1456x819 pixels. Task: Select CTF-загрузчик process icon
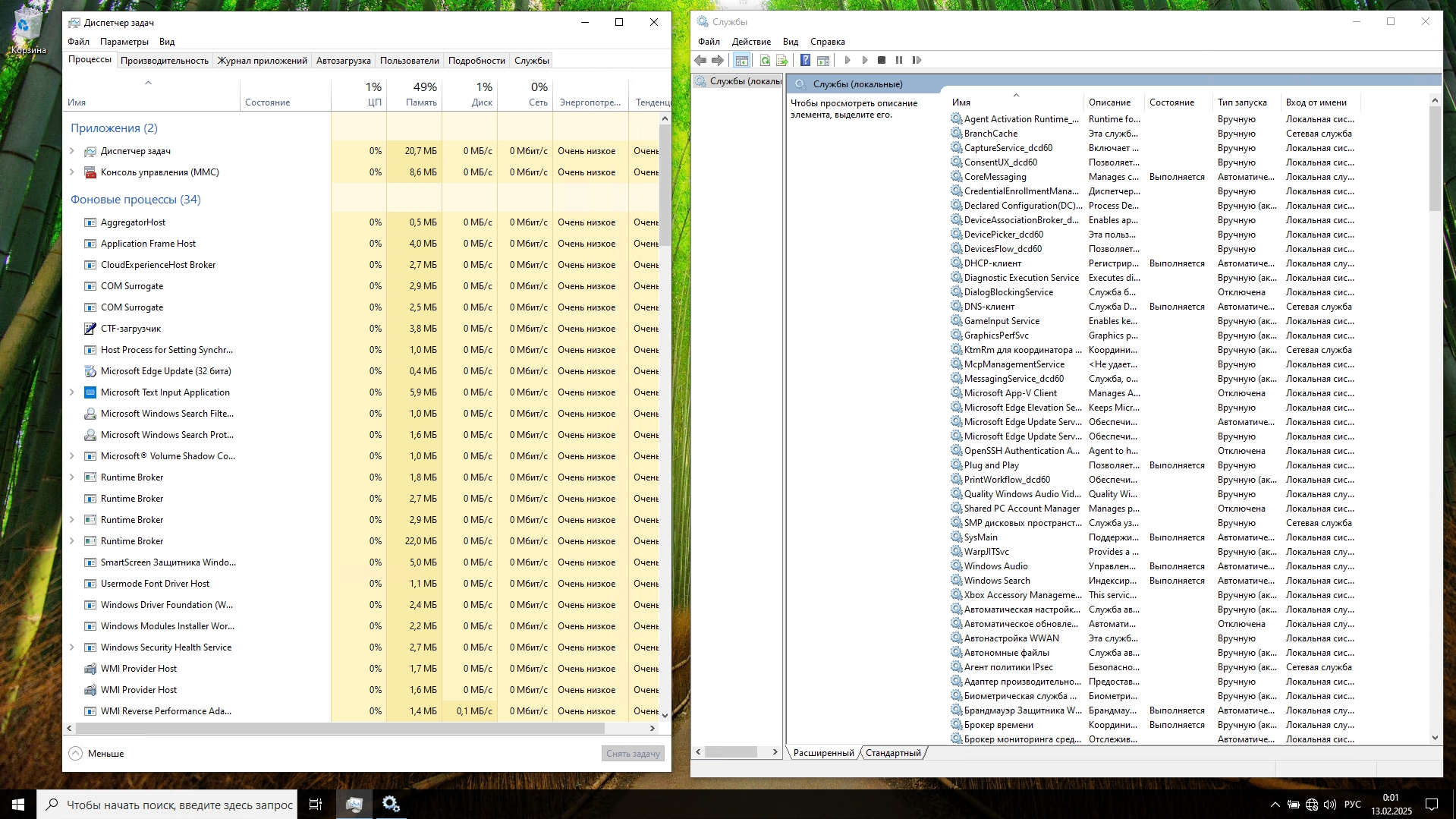point(90,329)
